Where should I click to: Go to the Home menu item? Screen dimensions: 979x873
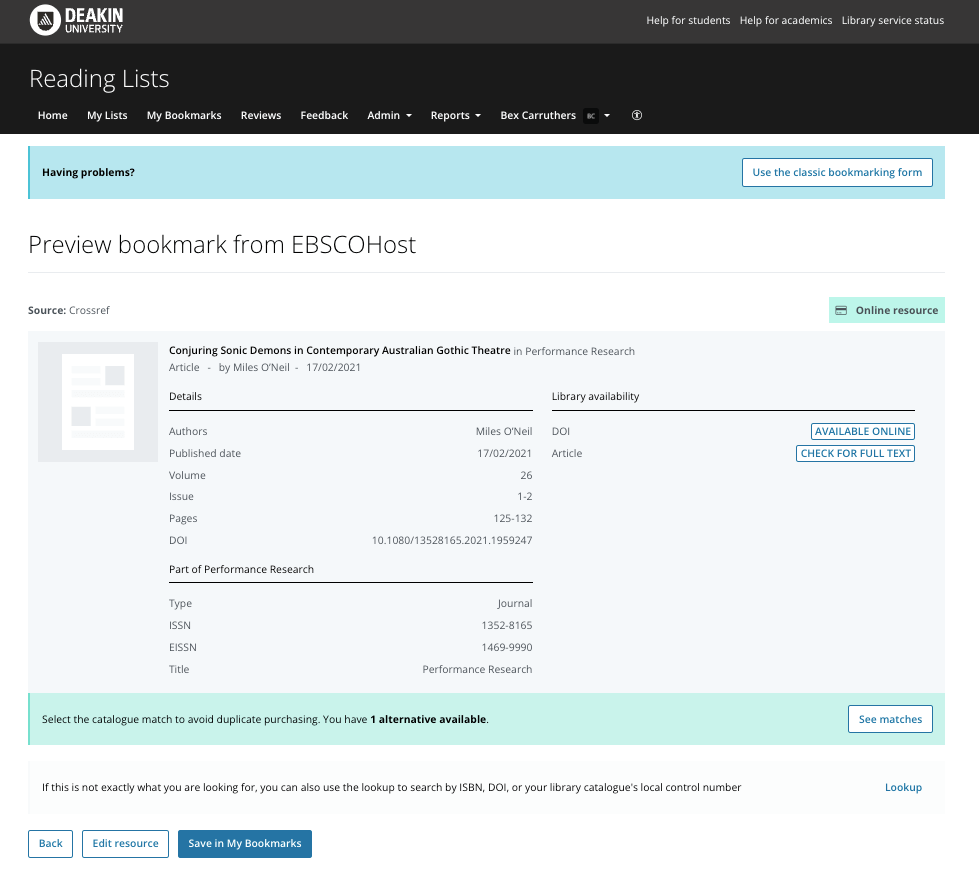(53, 116)
